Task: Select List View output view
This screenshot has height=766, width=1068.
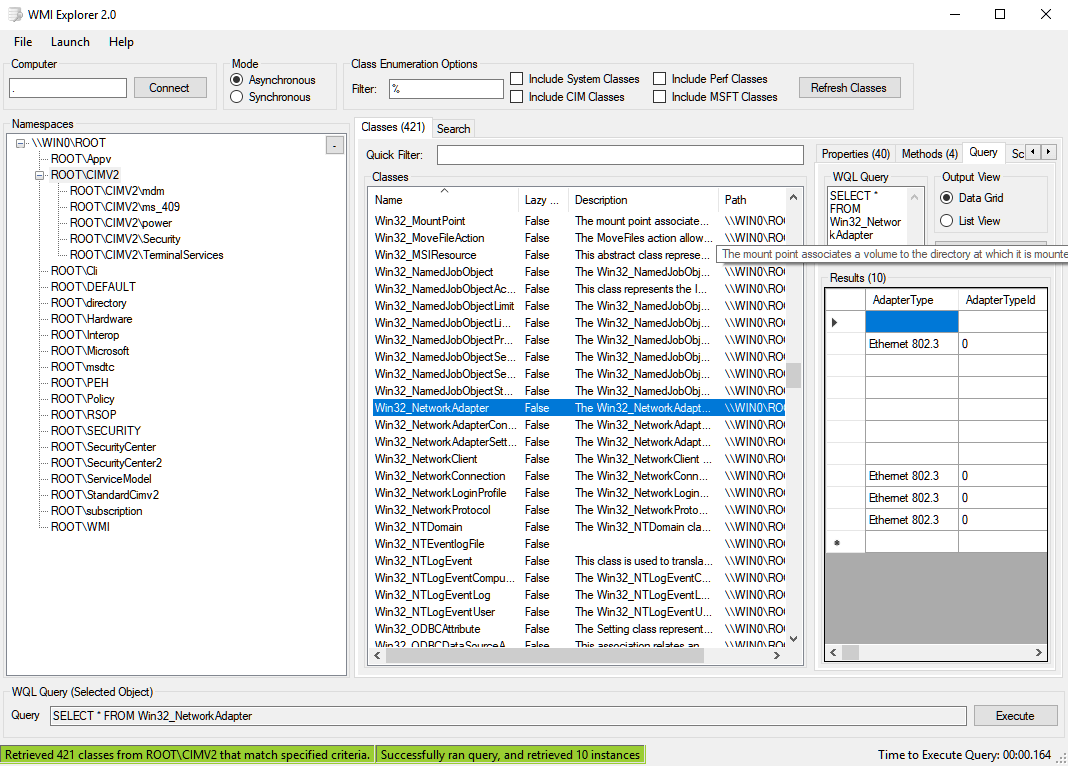Action: tap(971, 221)
